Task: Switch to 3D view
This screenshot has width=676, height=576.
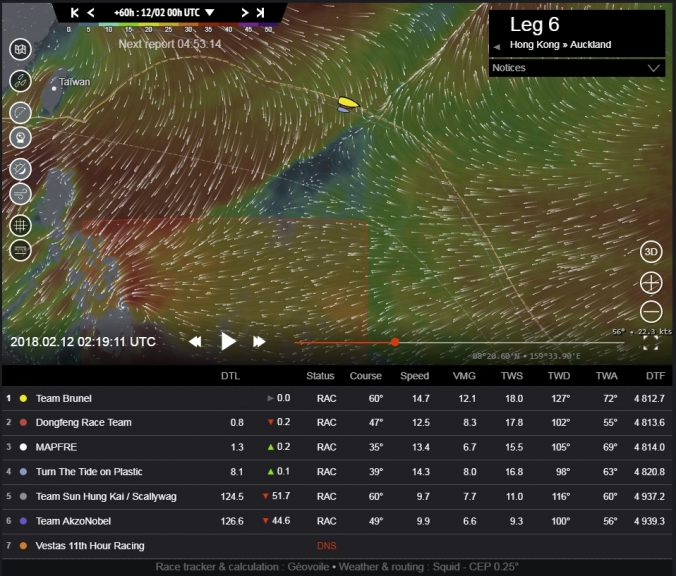Action: pyautogui.click(x=651, y=252)
